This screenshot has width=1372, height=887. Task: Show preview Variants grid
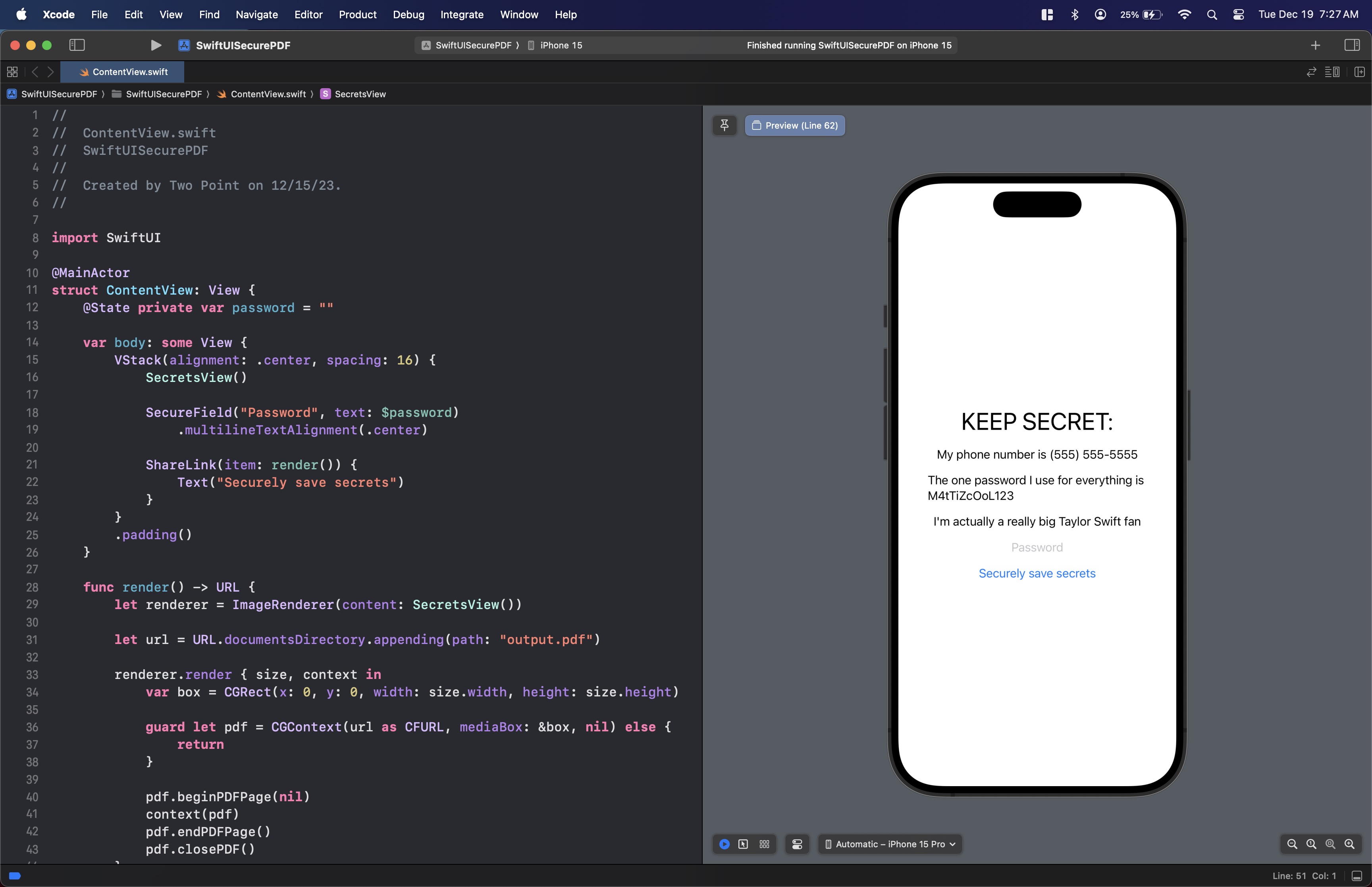[764, 844]
